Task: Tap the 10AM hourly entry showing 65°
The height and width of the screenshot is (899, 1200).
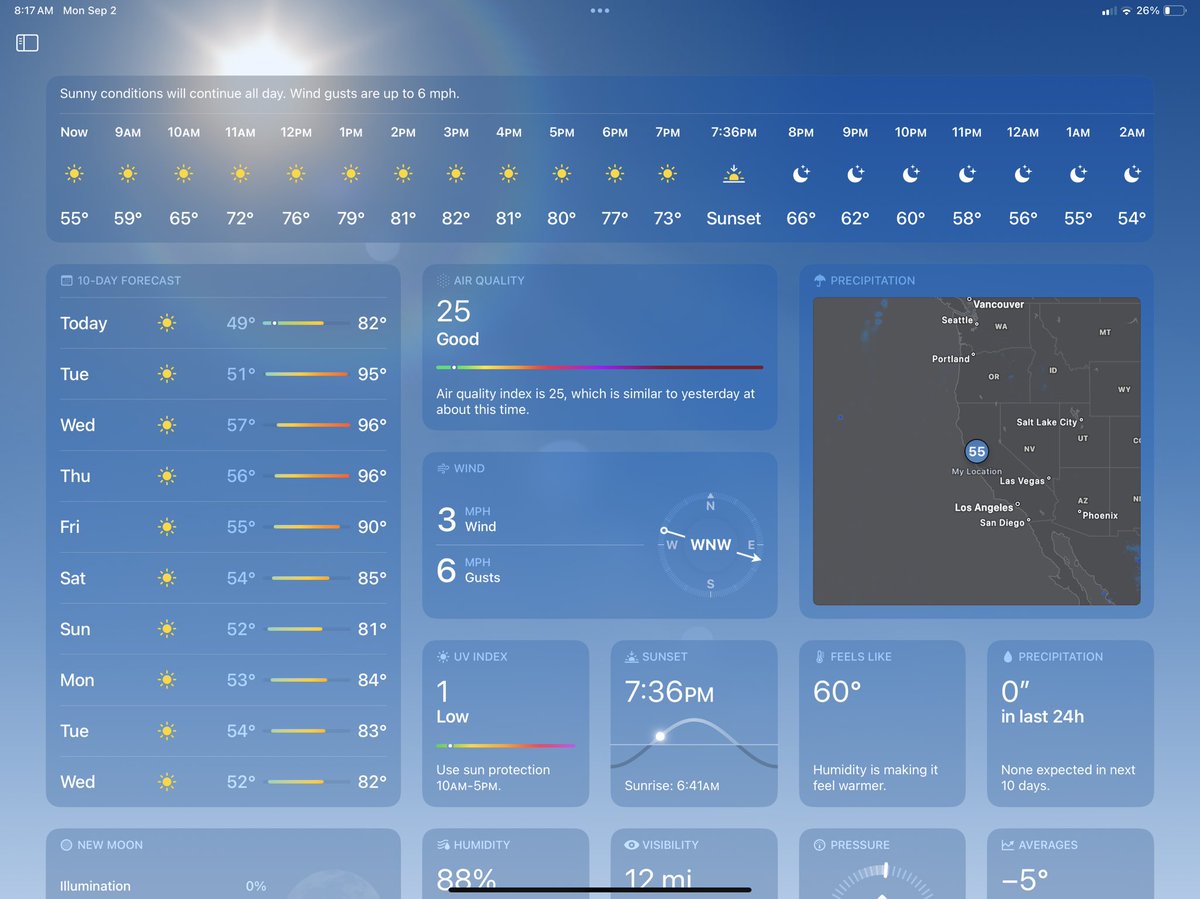Action: 184,175
